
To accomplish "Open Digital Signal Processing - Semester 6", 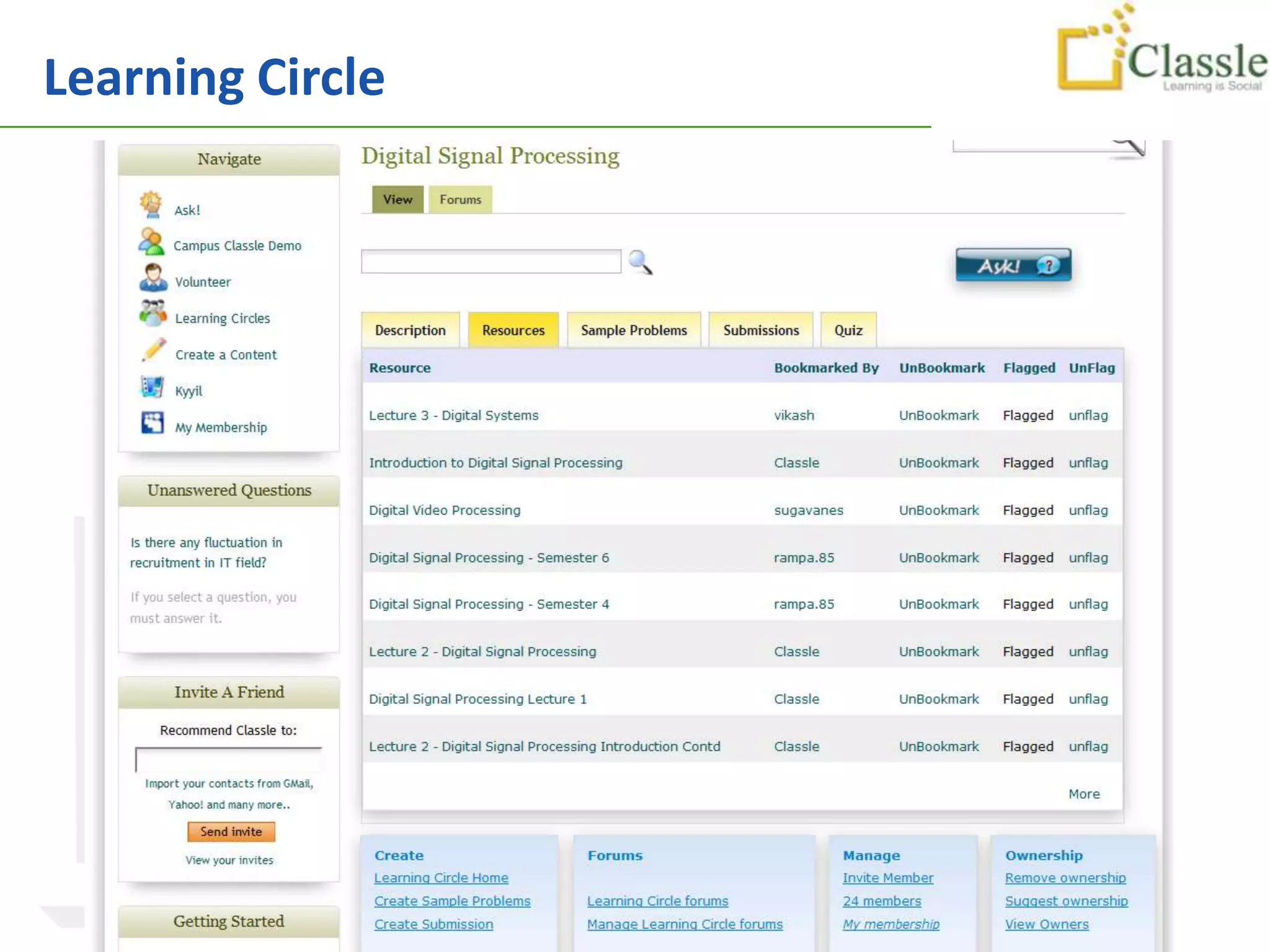I will point(489,558).
